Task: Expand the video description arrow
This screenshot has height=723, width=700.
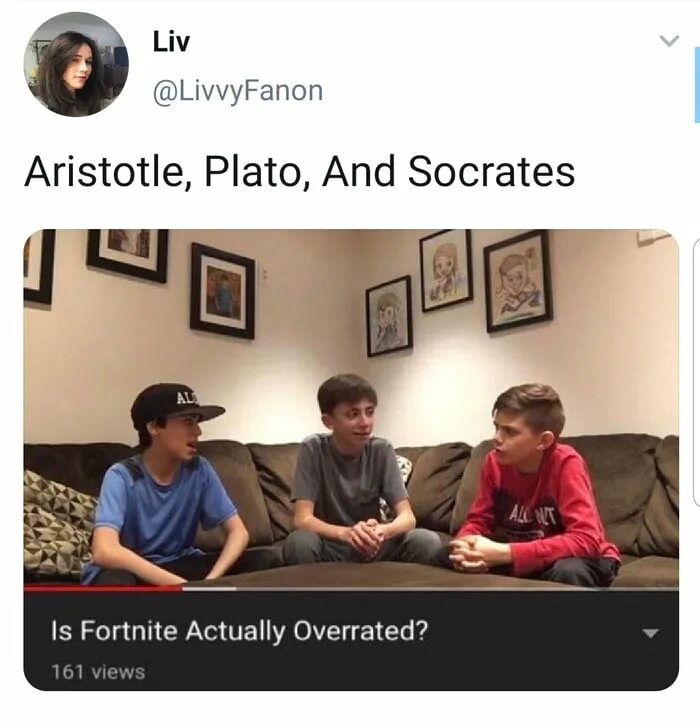Action: click(650, 633)
